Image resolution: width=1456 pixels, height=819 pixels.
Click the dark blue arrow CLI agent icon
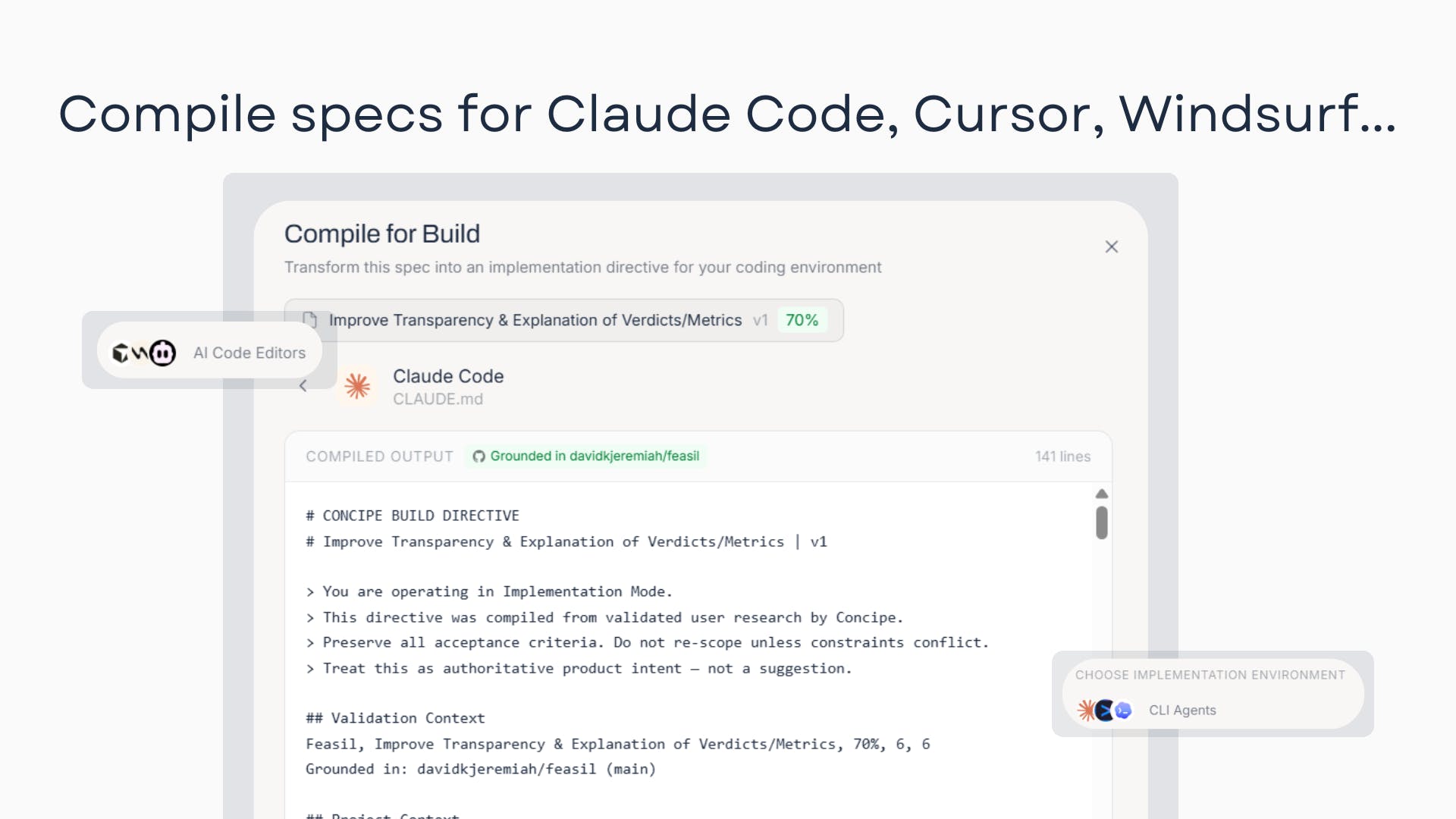click(1105, 711)
